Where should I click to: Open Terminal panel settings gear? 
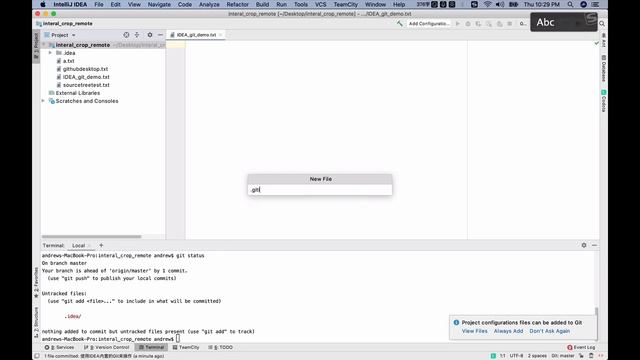[x=584, y=245]
